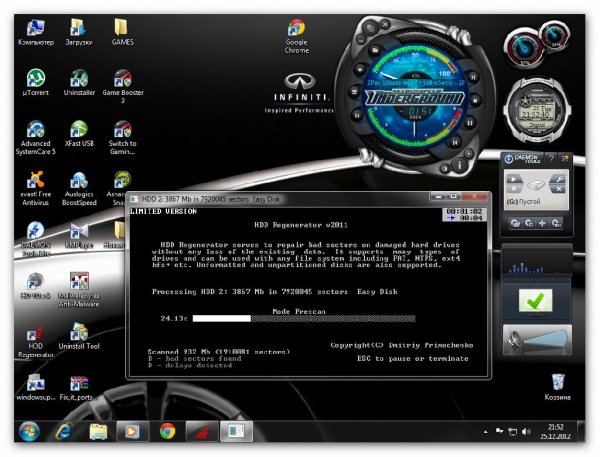Click the DAEMON Tools gadget add plus button
The image size is (600, 457).
[542, 223]
